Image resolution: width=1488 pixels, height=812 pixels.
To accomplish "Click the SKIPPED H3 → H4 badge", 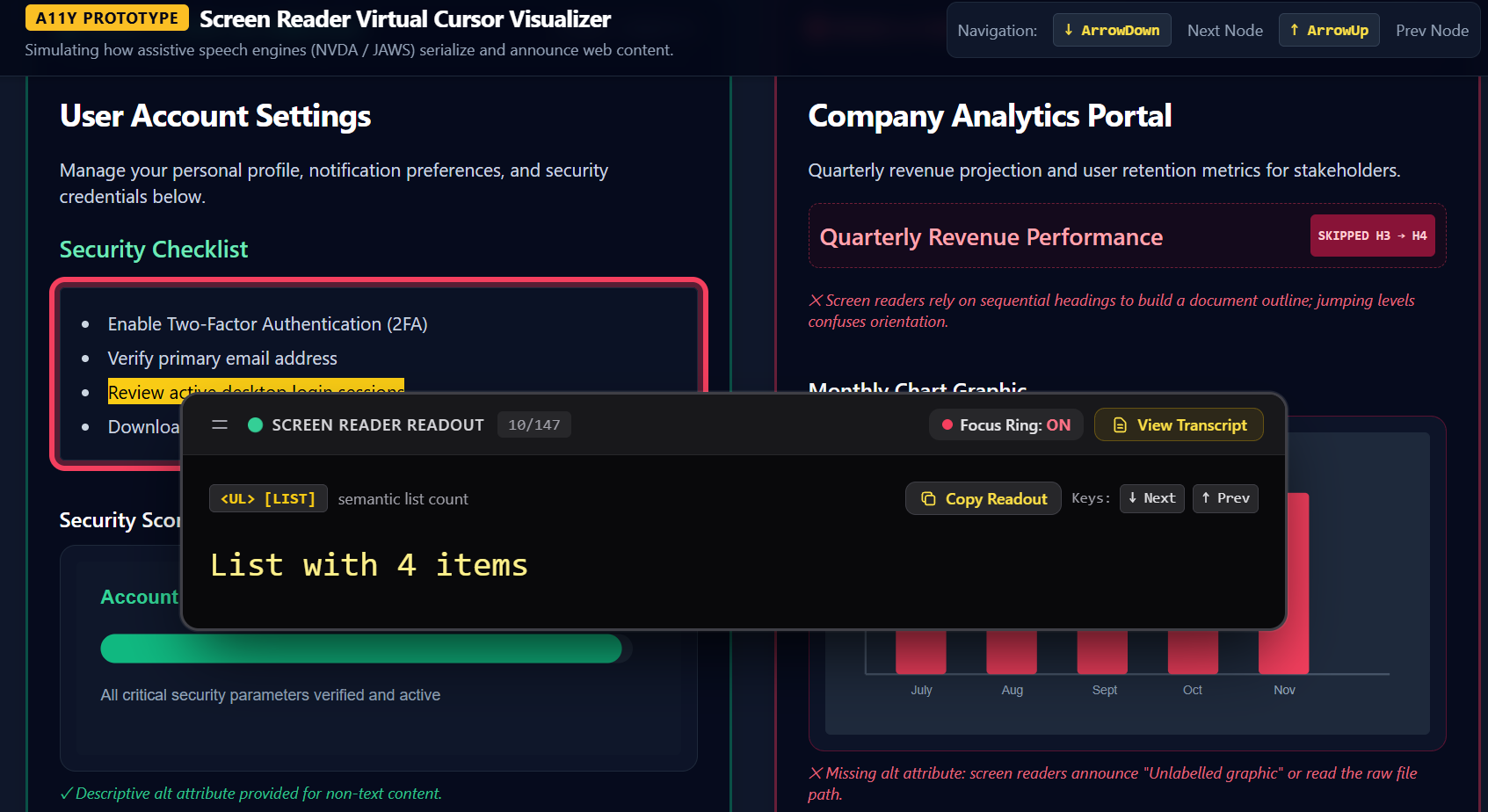I will [x=1372, y=236].
